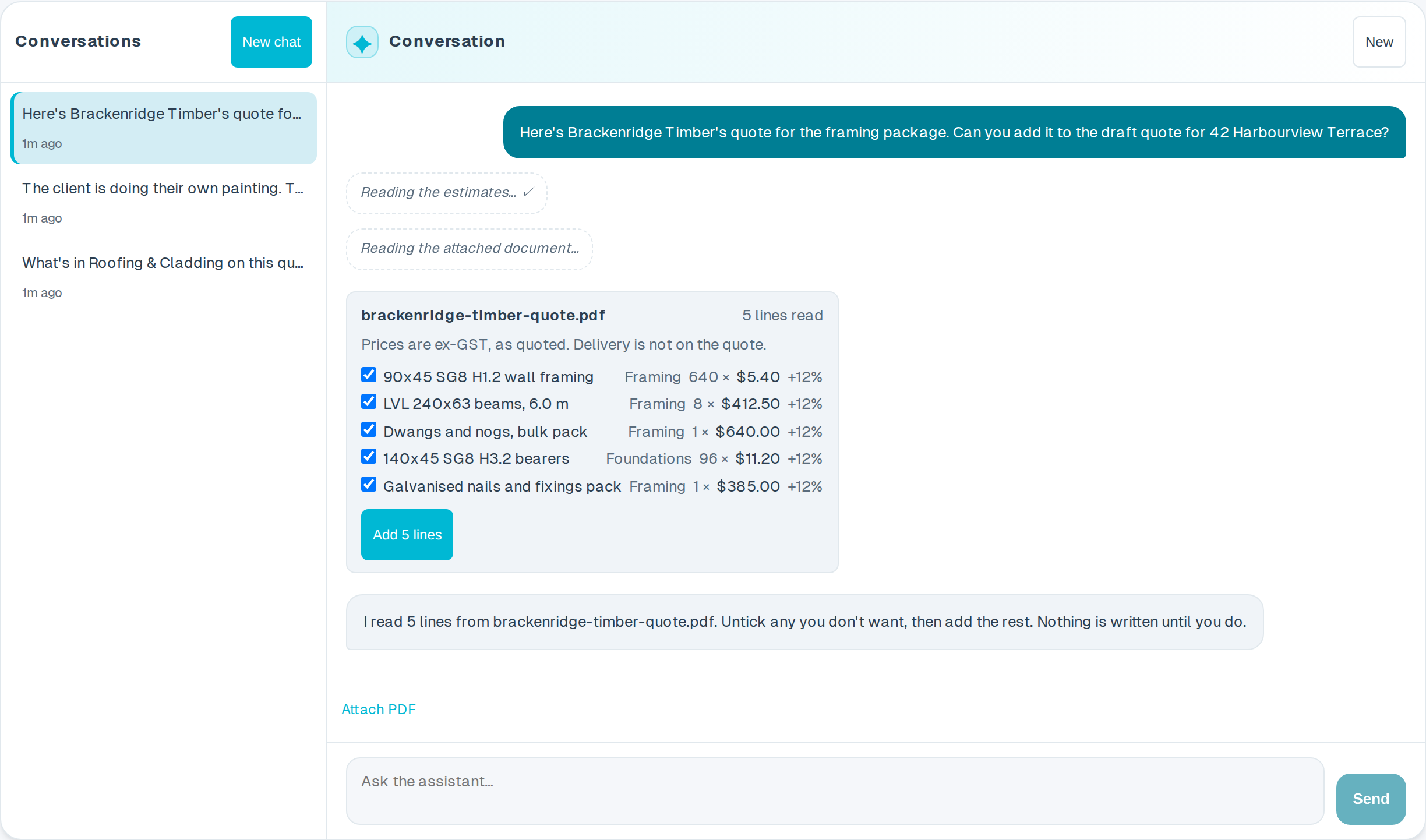Click the $385.00 price value
The image size is (1426, 840).
(x=748, y=487)
